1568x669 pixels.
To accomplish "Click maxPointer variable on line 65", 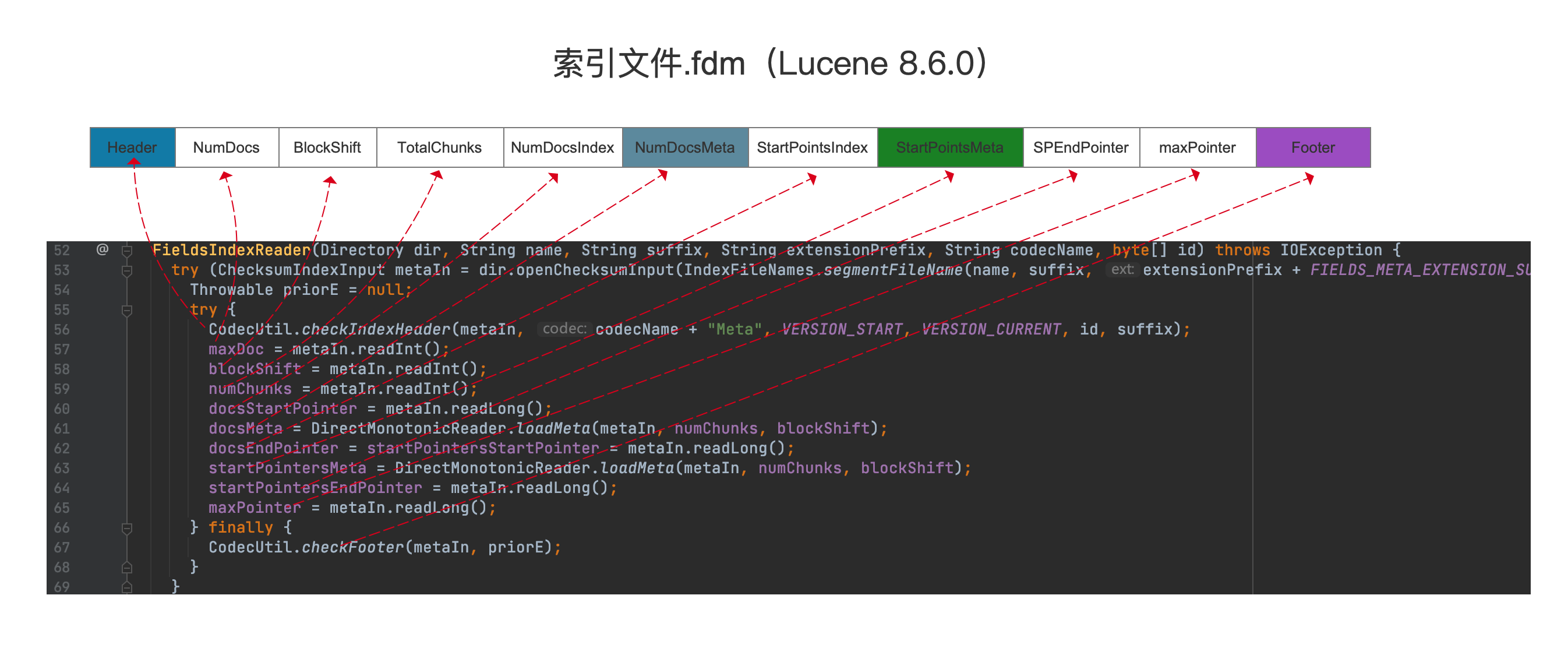I will pos(255,508).
